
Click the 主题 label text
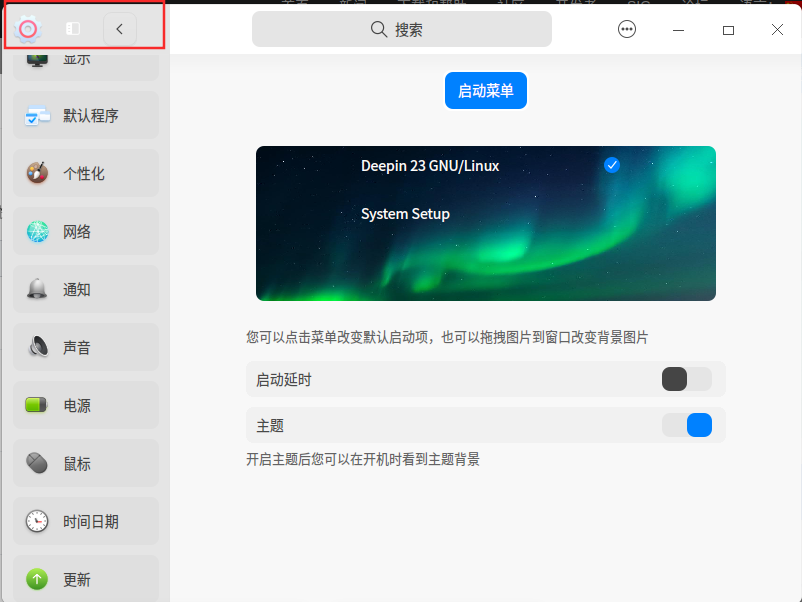(270, 426)
